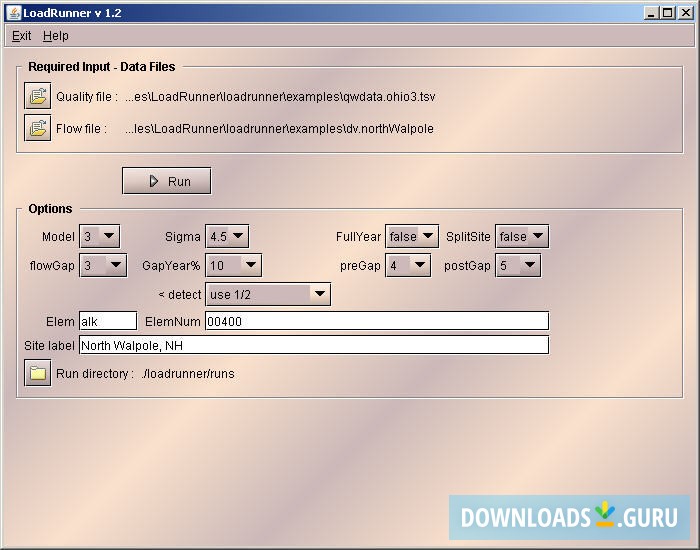Click the Java icon in the title bar
The width and height of the screenshot is (700, 550).
coord(14,12)
